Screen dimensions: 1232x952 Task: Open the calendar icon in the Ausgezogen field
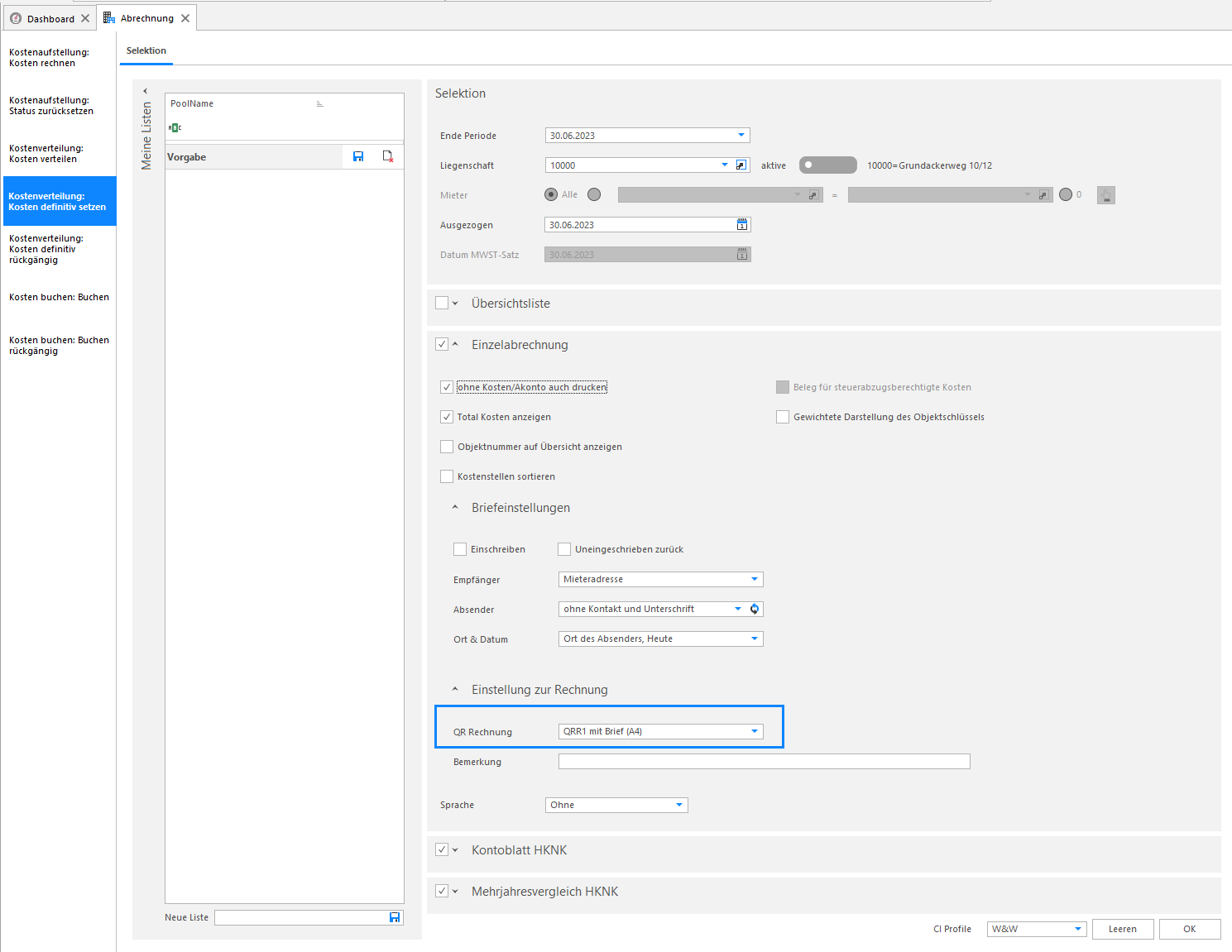[x=742, y=225]
